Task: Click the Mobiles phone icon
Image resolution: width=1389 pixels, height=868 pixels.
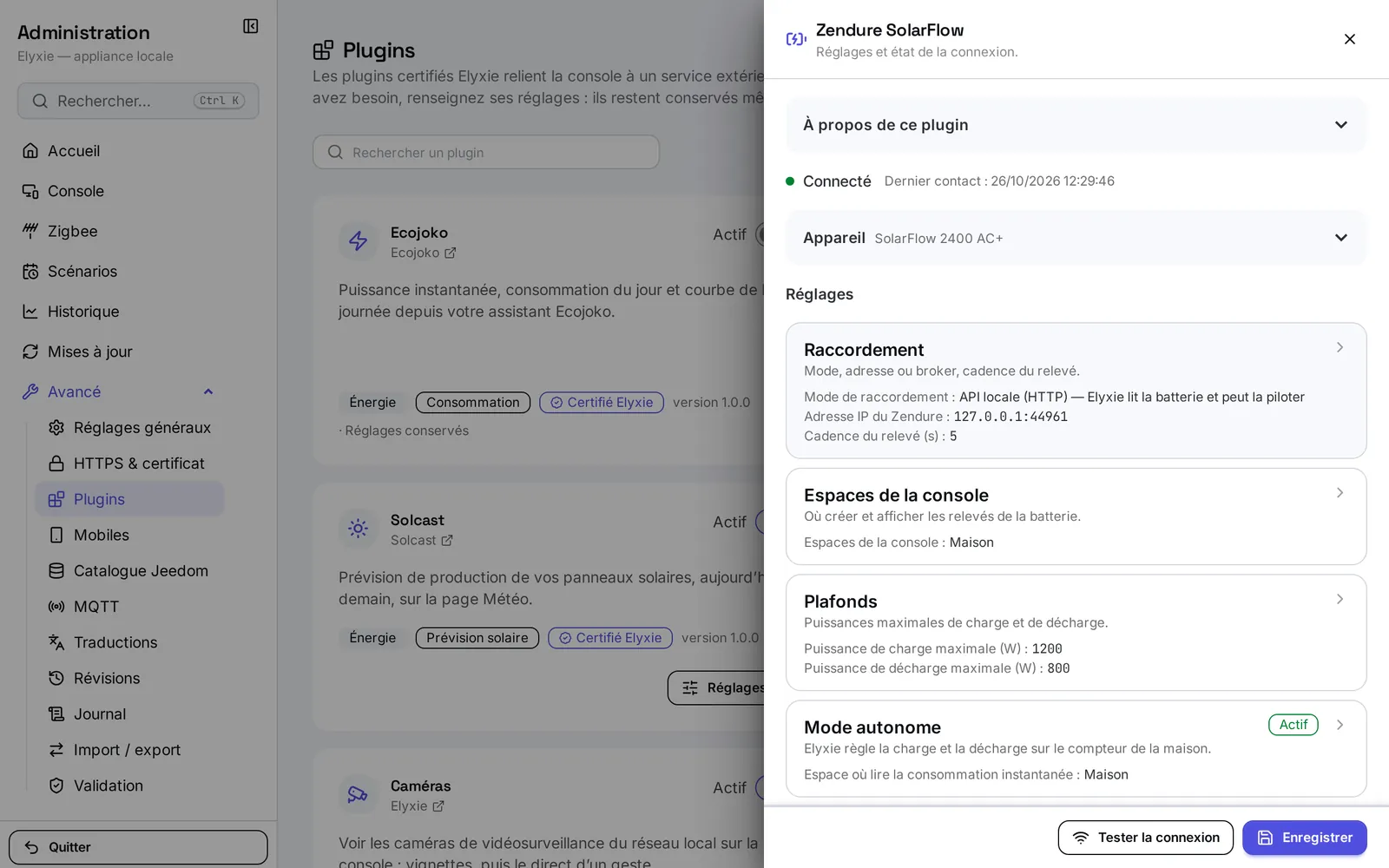Action: [x=56, y=536]
